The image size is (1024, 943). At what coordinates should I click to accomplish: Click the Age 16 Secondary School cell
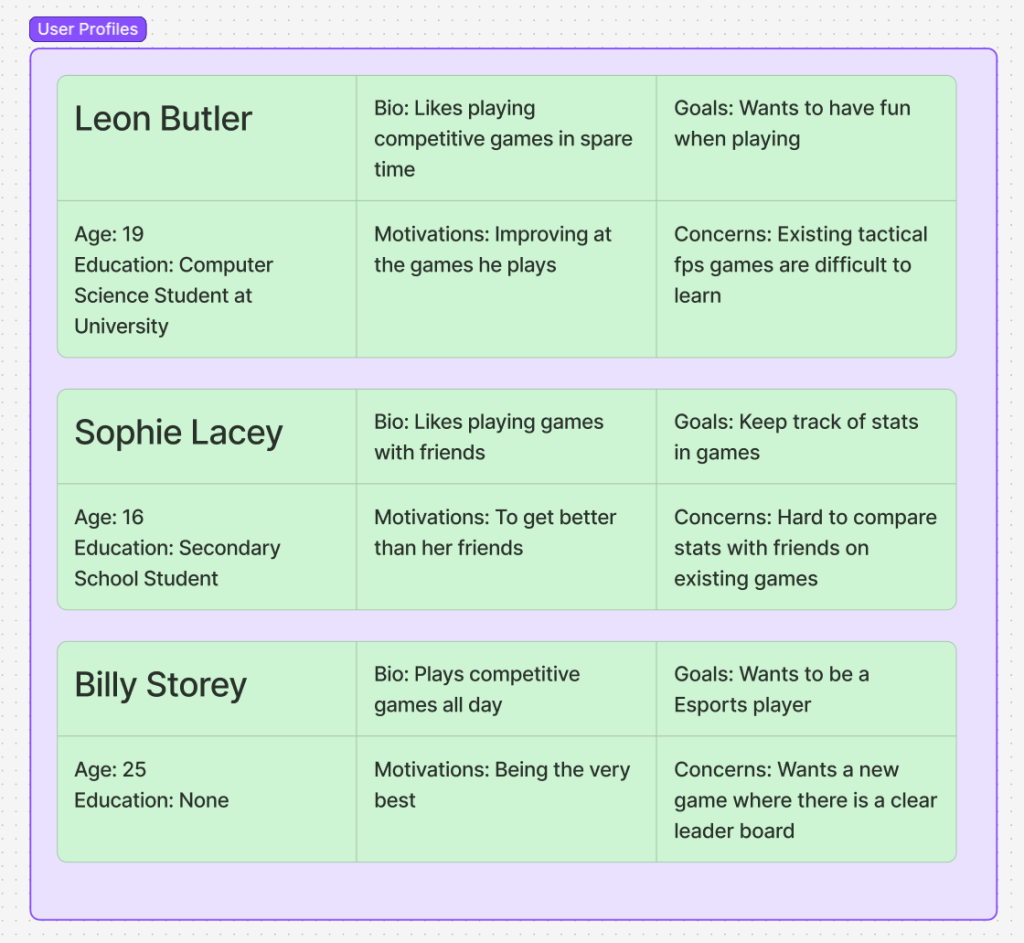pyautogui.click(x=206, y=547)
